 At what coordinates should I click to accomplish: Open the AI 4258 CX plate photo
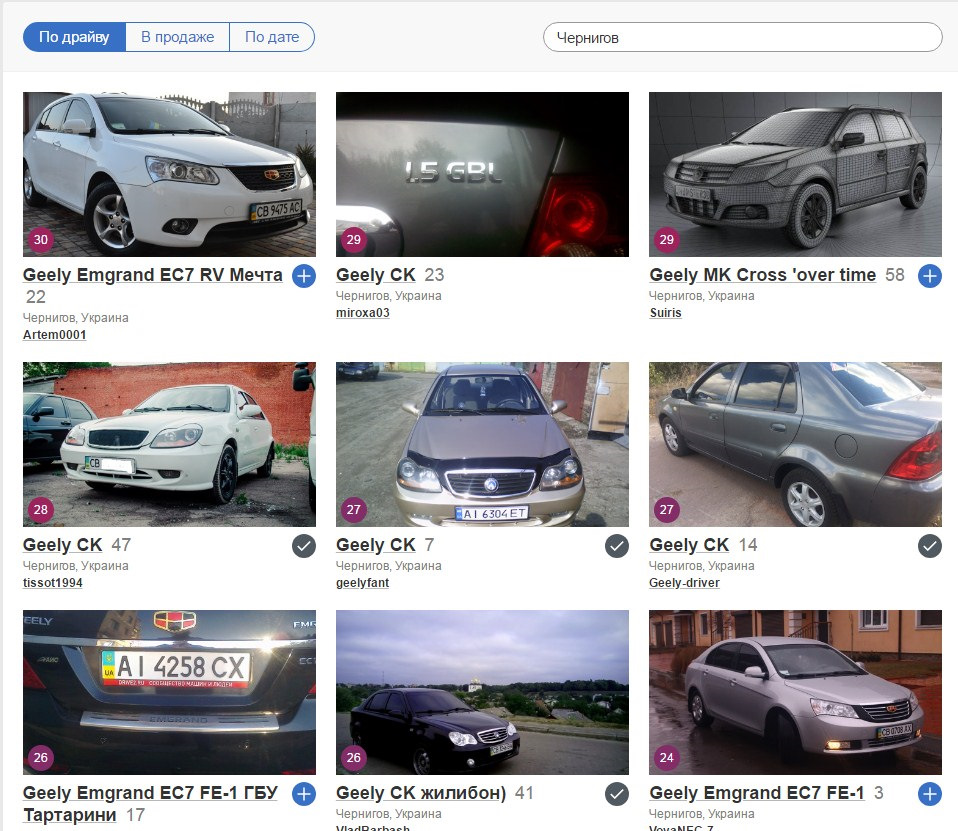(169, 692)
